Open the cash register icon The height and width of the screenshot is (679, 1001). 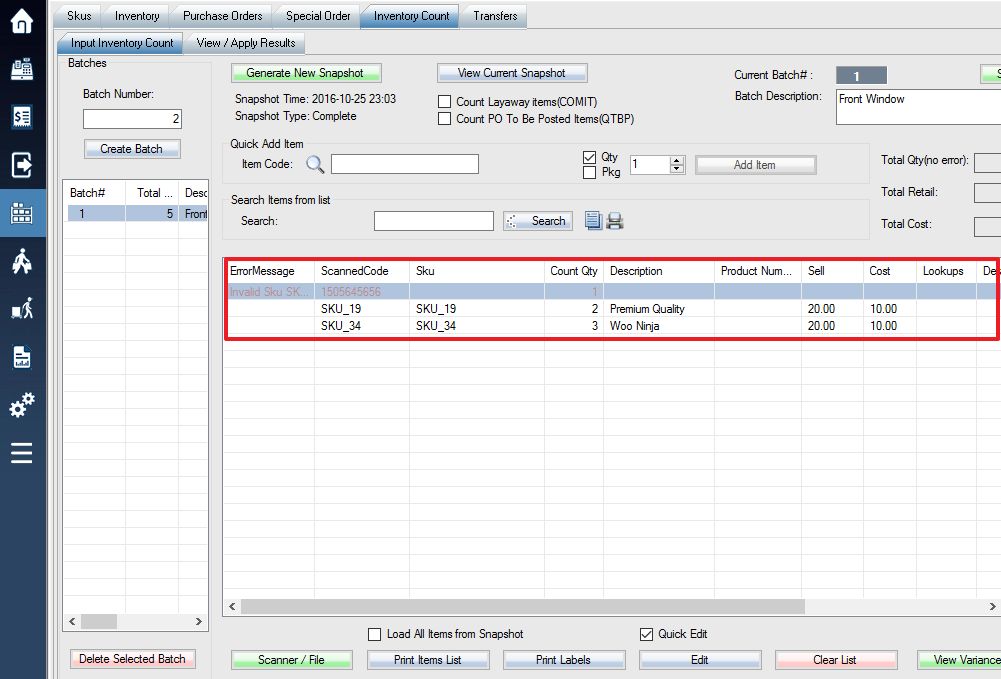point(22,69)
